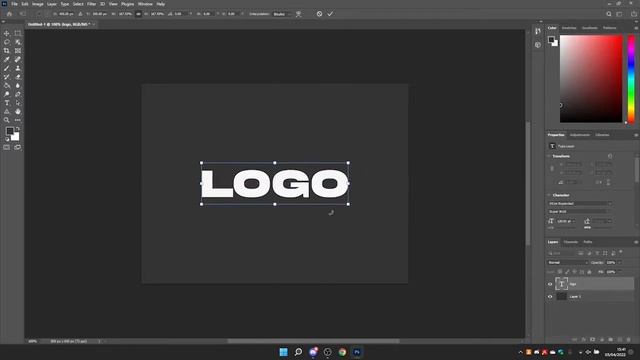
Task: Select the Triangle shape tool
Action: [x=7, y=111]
